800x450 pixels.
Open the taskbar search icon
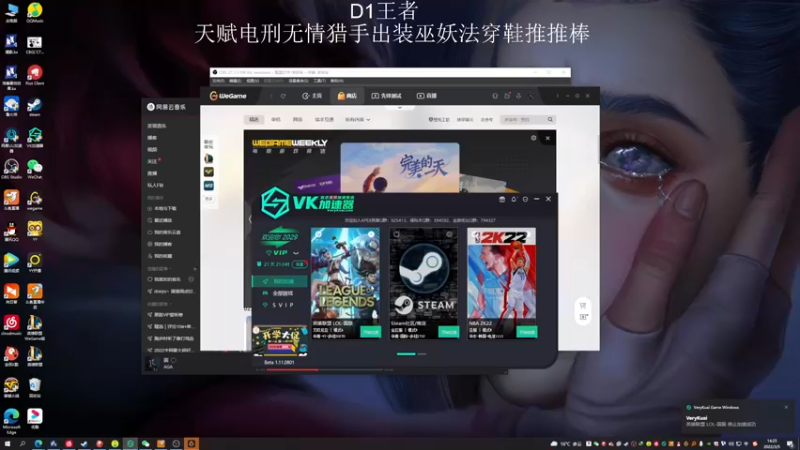(x=22, y=444)
